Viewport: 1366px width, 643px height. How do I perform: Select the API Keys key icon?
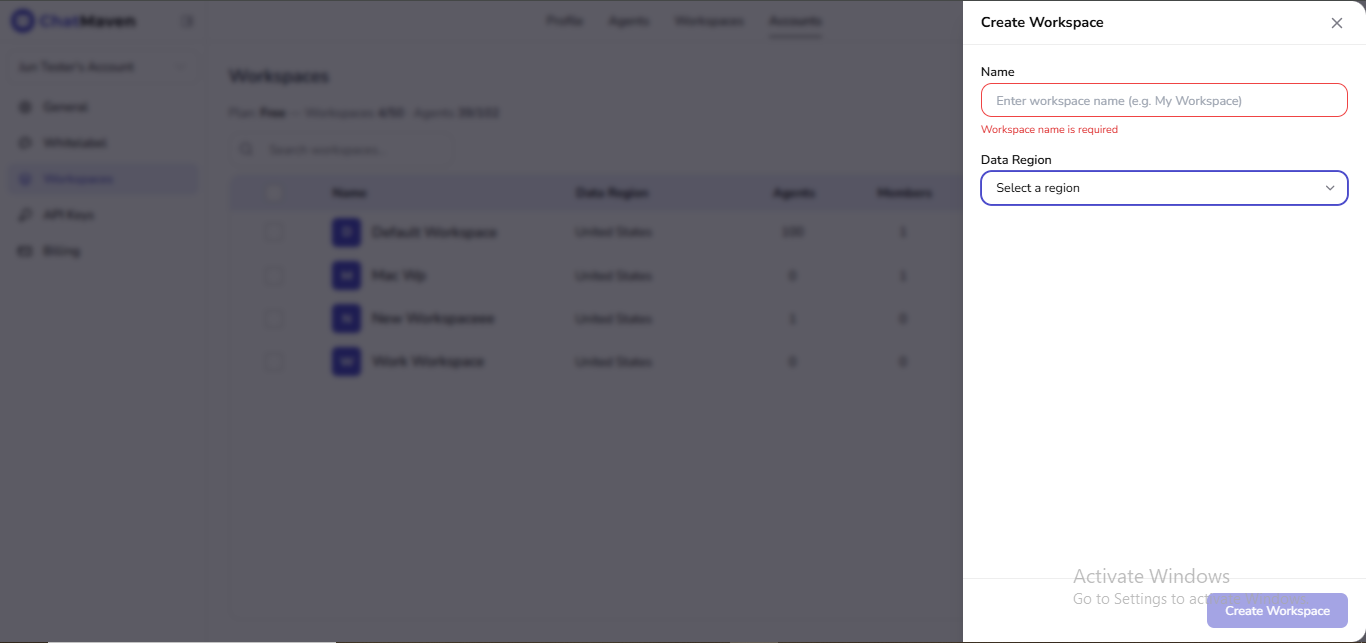(24, 214)
